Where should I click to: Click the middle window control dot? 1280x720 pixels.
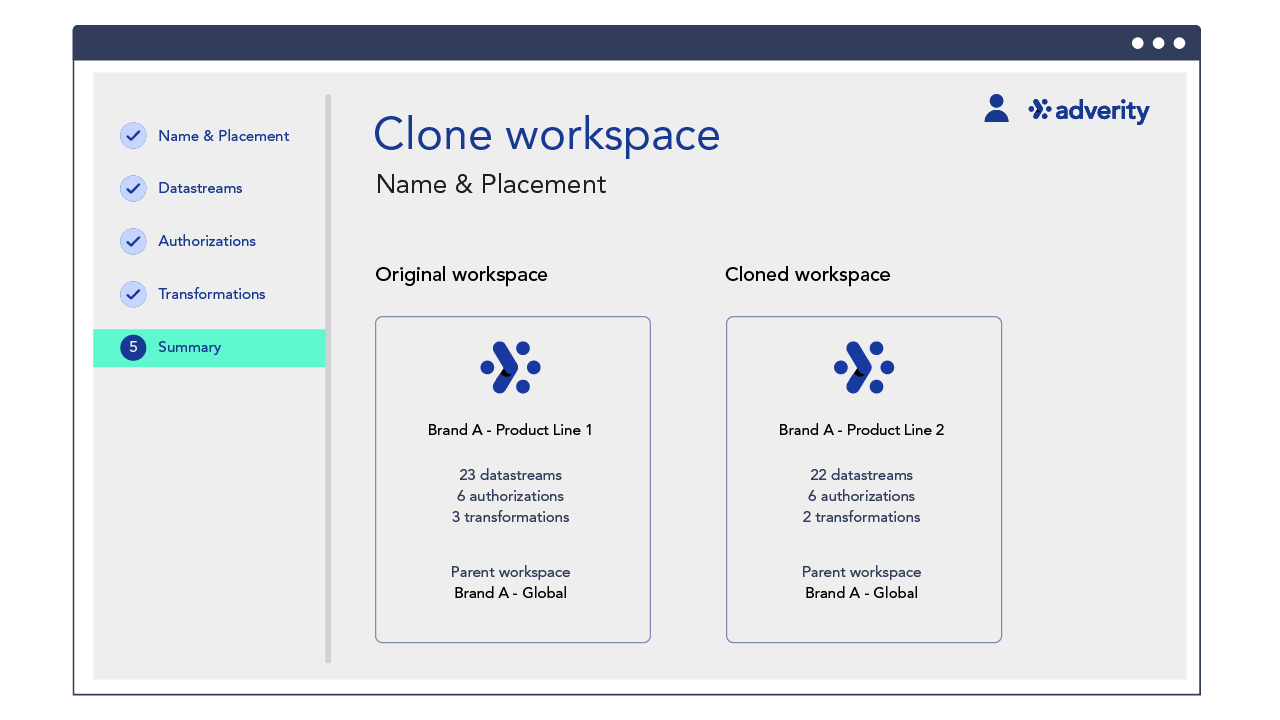[1159, 43]
